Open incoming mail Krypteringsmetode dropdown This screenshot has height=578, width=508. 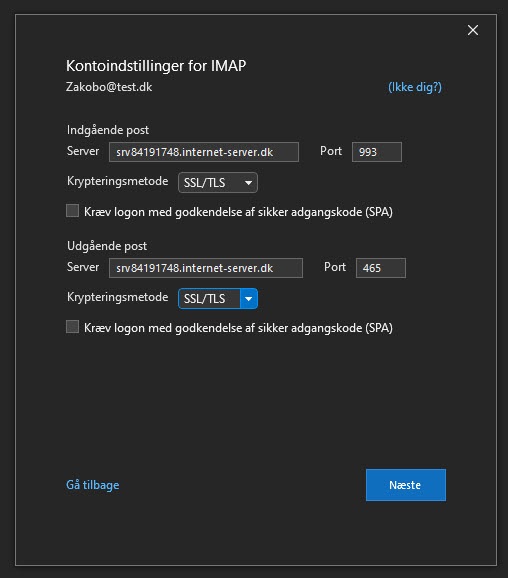point(218,182)
